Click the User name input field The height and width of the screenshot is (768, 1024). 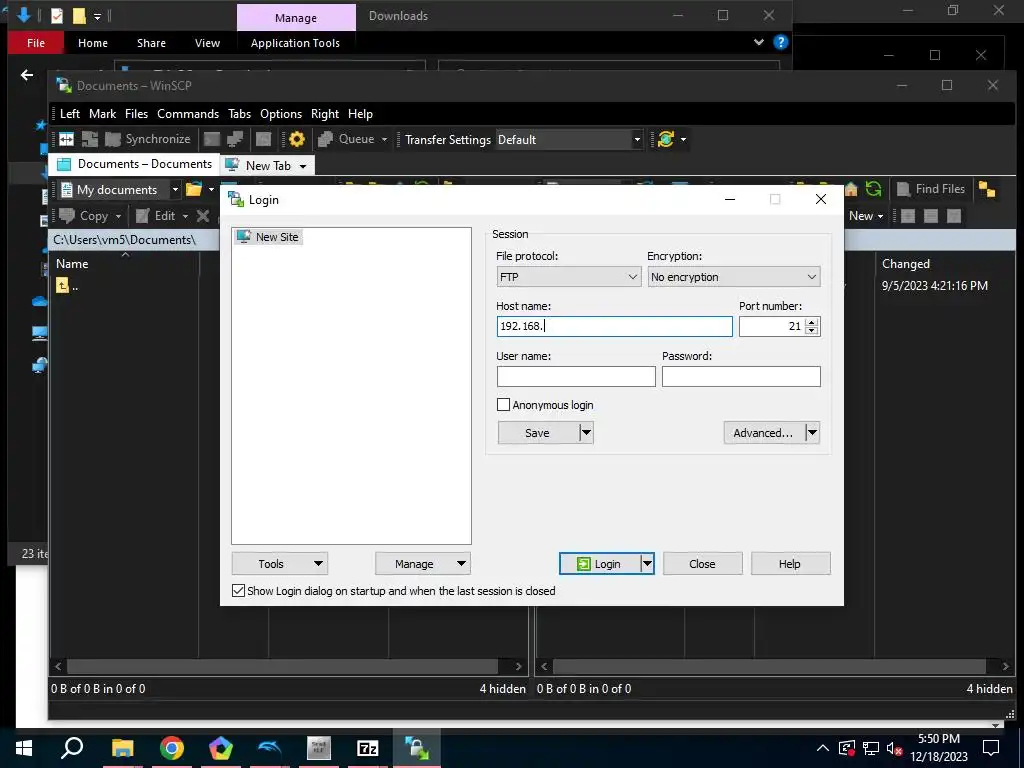pyautogui.click(x=575, y=376)
